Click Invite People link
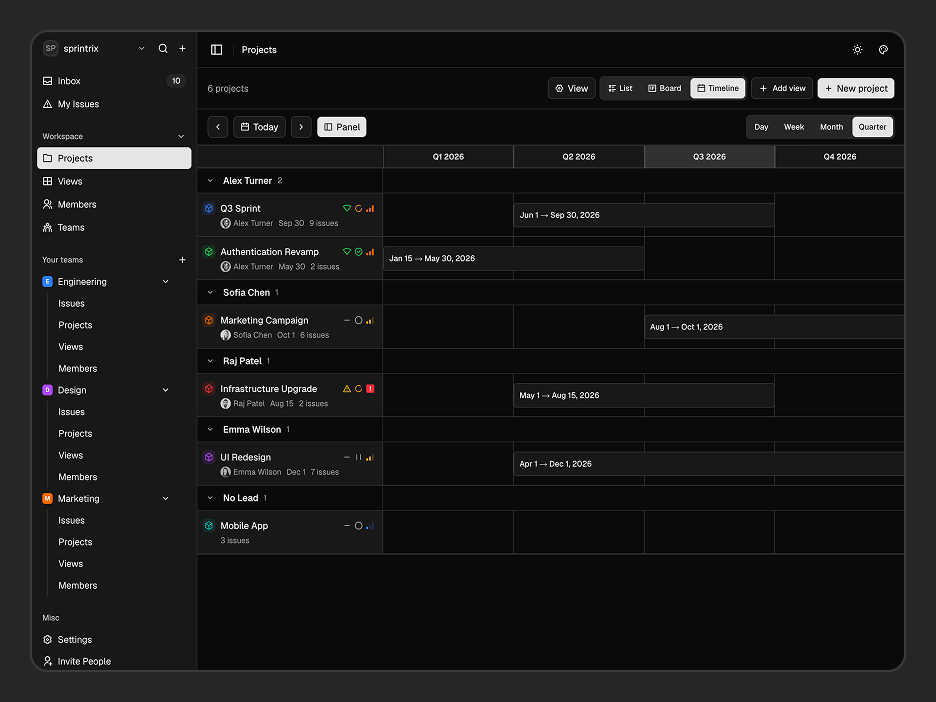 (114, 661)
